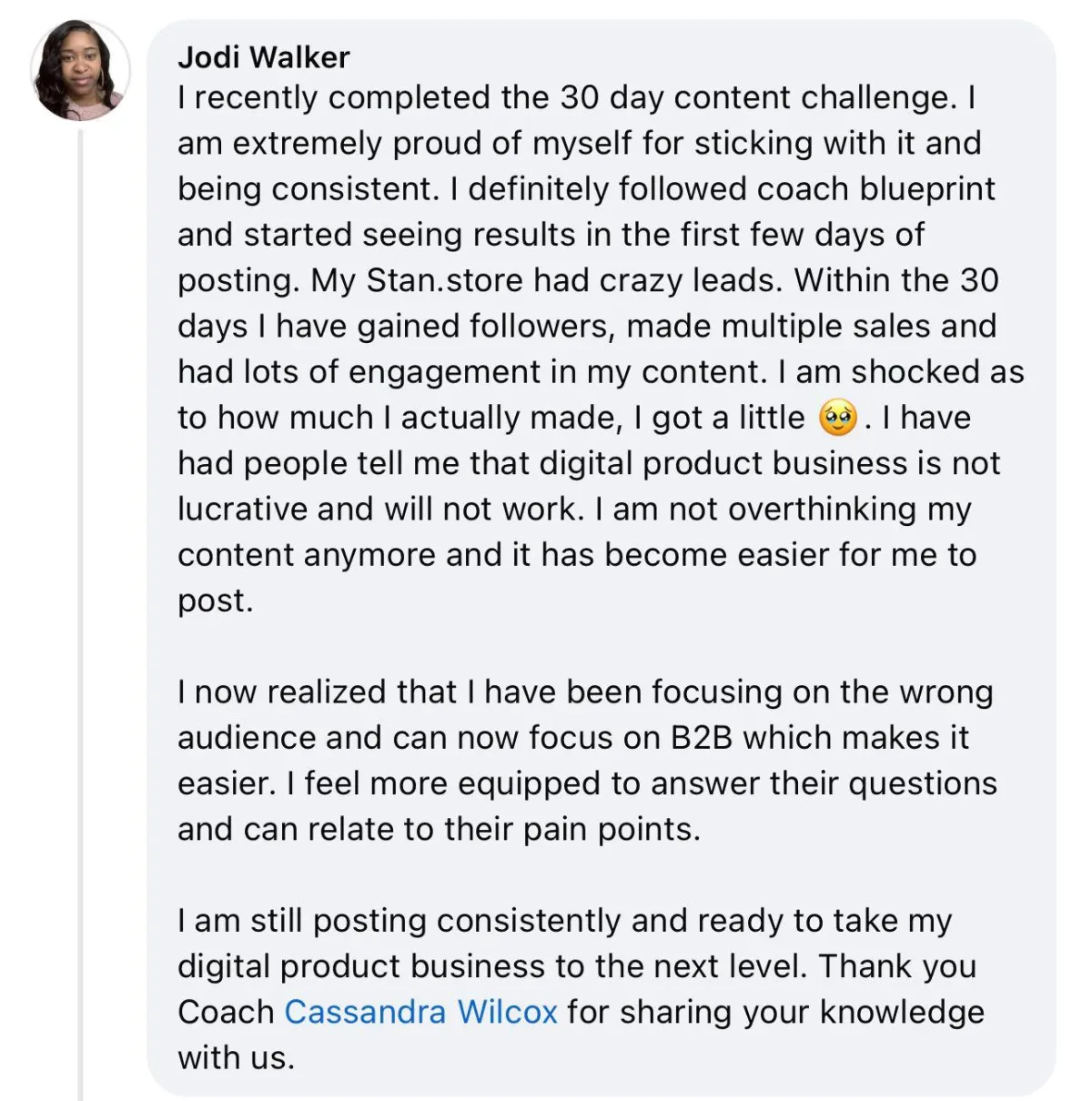Click the 'with us.' ending line
The width and height of the screenshot is (1092, 1101).
click(237, 1057)
